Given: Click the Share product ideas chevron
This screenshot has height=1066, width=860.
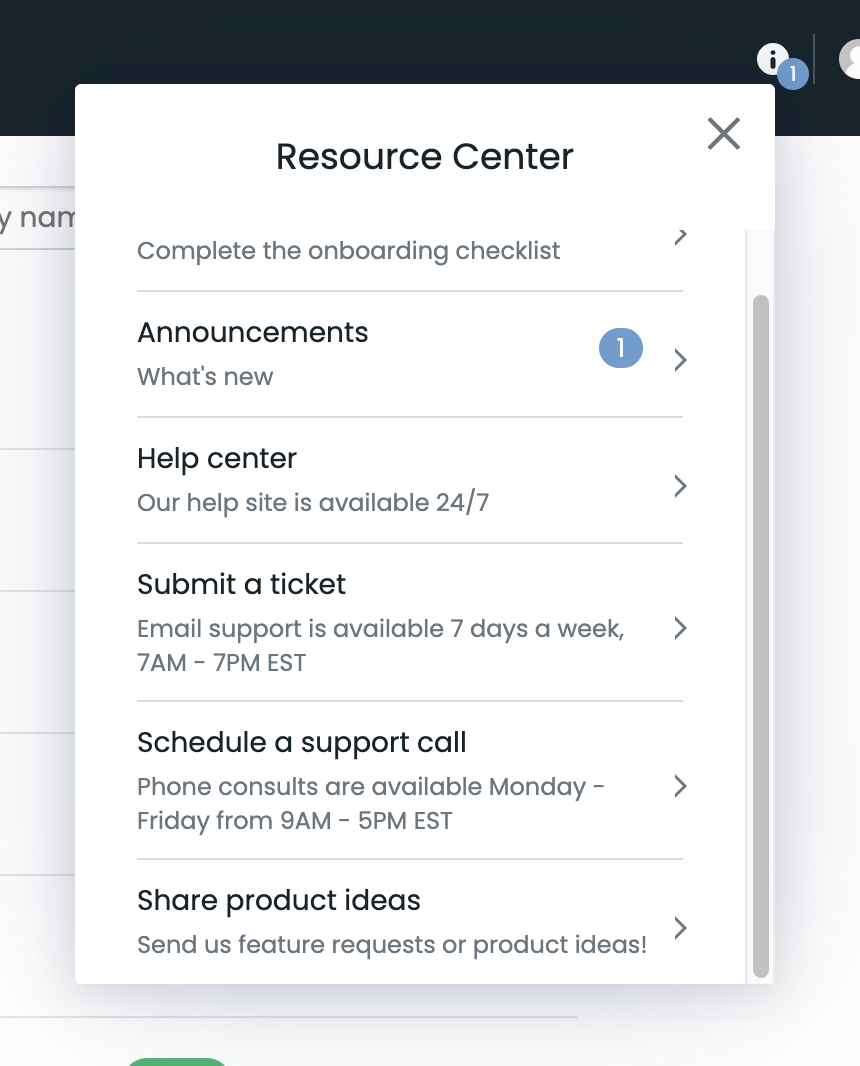Looking at the screenshot, I should pyautogui.click(x=680, y=928).
